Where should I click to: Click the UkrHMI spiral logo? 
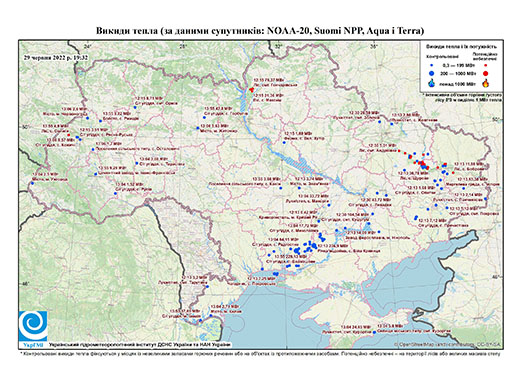(x=33, y=326)
